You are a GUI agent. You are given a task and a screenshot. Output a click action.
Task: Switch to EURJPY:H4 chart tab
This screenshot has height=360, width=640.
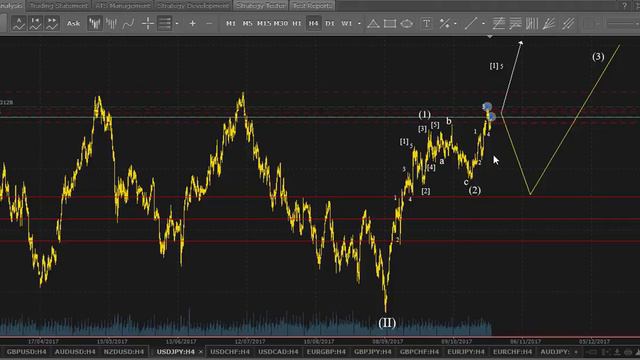pos(466,351)
